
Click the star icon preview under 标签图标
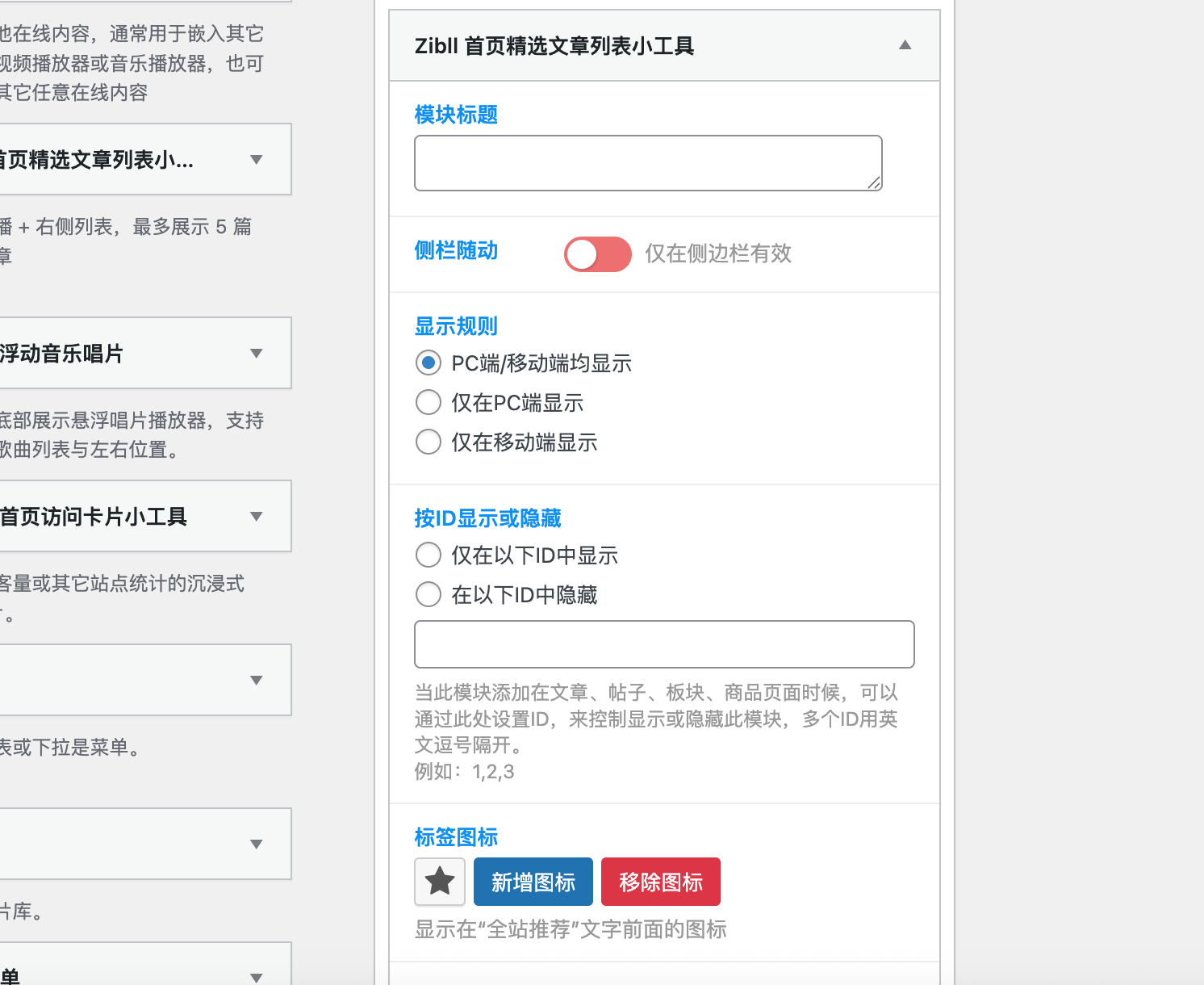click(439, 881)
